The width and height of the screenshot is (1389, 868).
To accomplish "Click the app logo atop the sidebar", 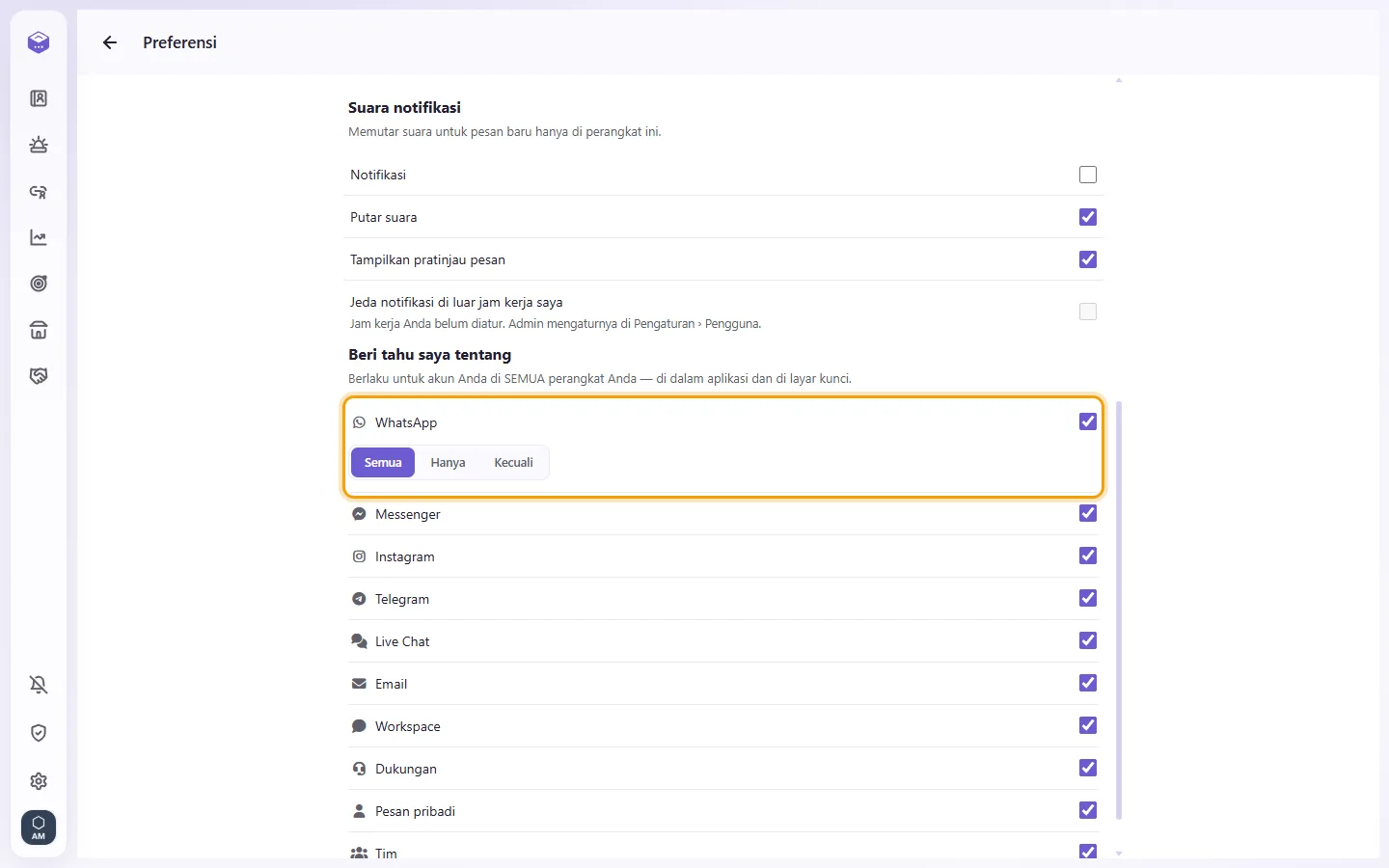I will coord(39,42).
